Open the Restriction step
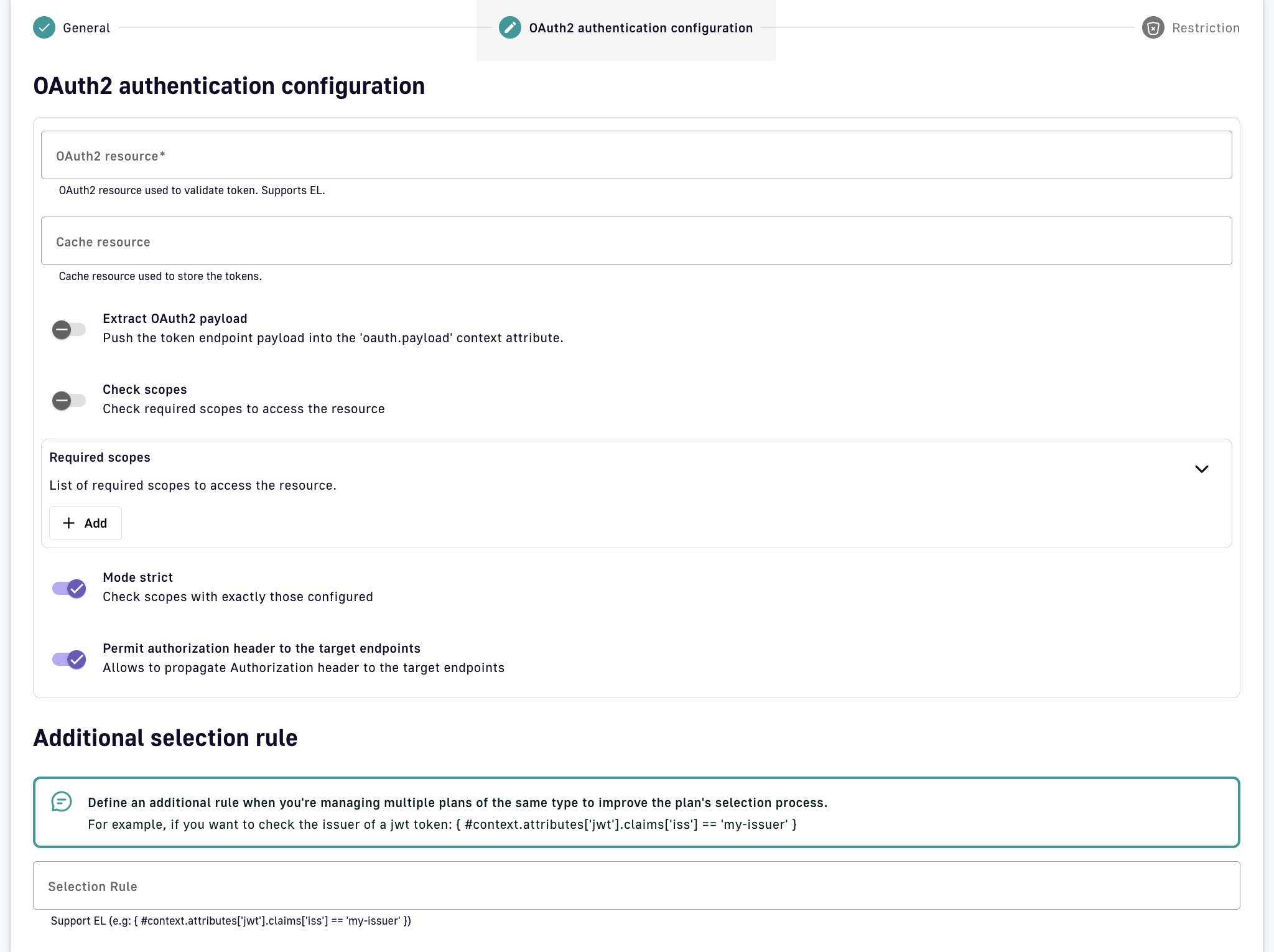The width and height of the screenshot is (1274, 952). pos(1205,27)
